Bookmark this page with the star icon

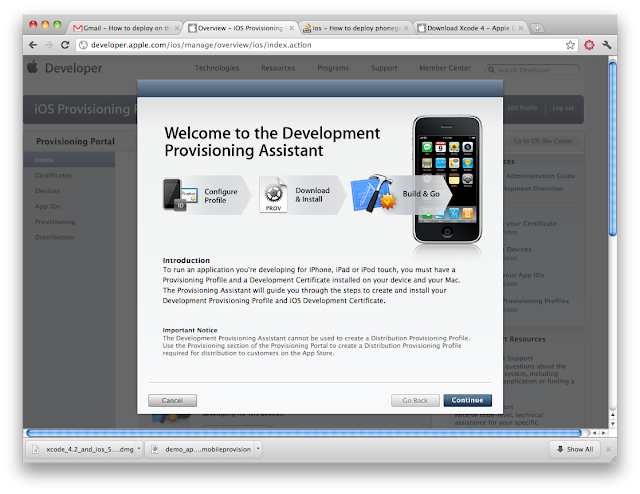[x=570, y=45]
